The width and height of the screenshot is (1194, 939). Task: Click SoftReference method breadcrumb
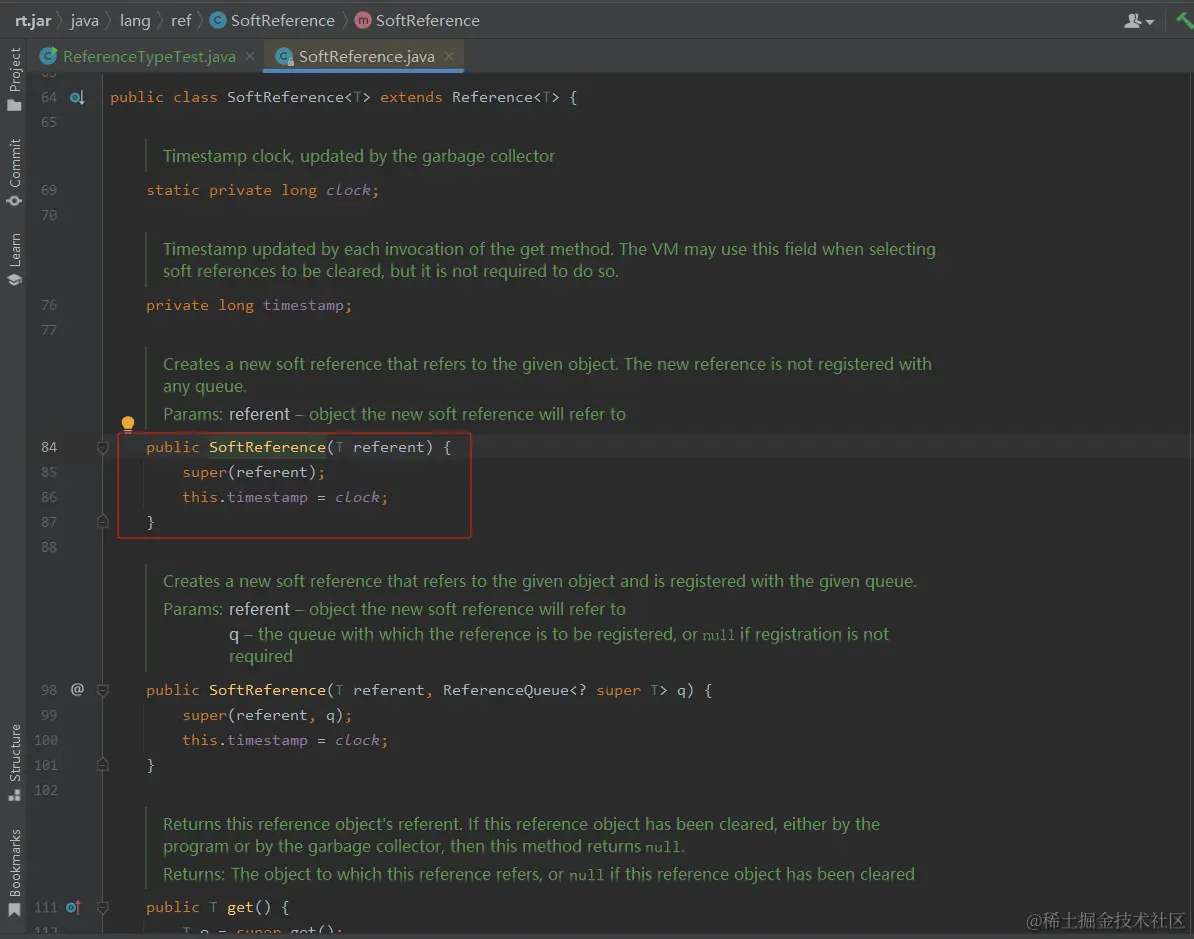coord(417,21)
